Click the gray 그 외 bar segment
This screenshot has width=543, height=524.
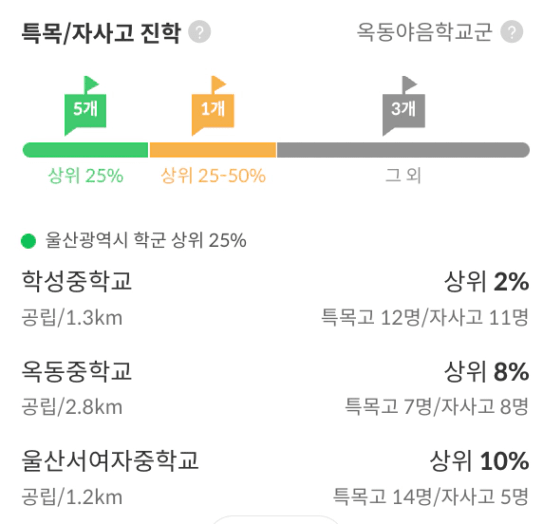pyautogui.click(x=403, y=150)
